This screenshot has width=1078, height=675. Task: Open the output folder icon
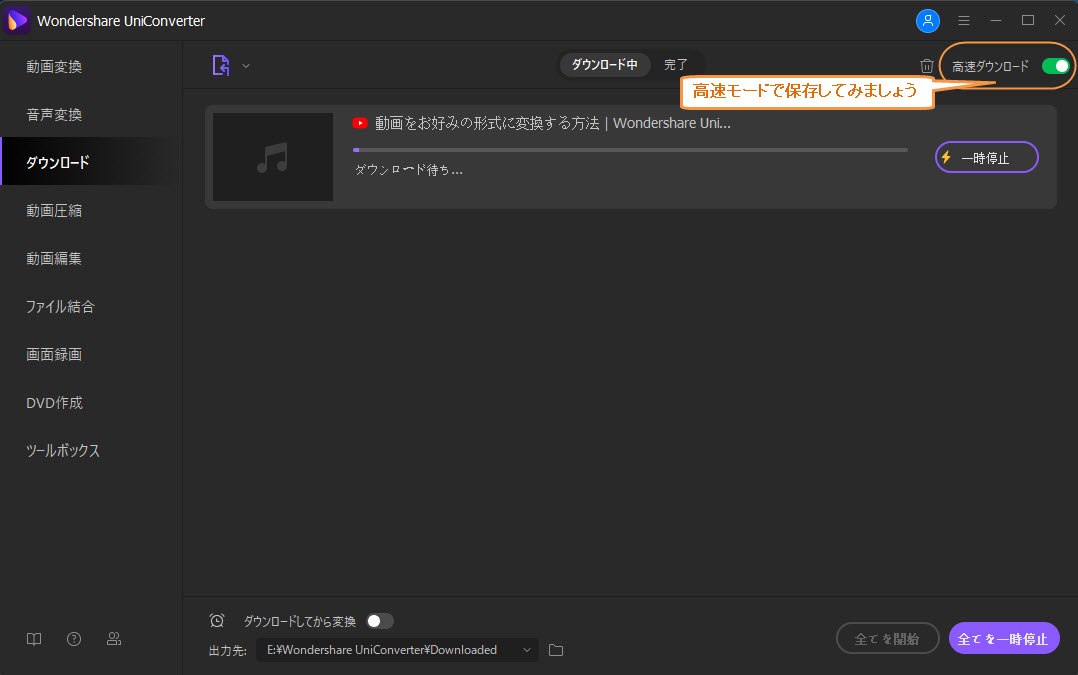point(556,649)
